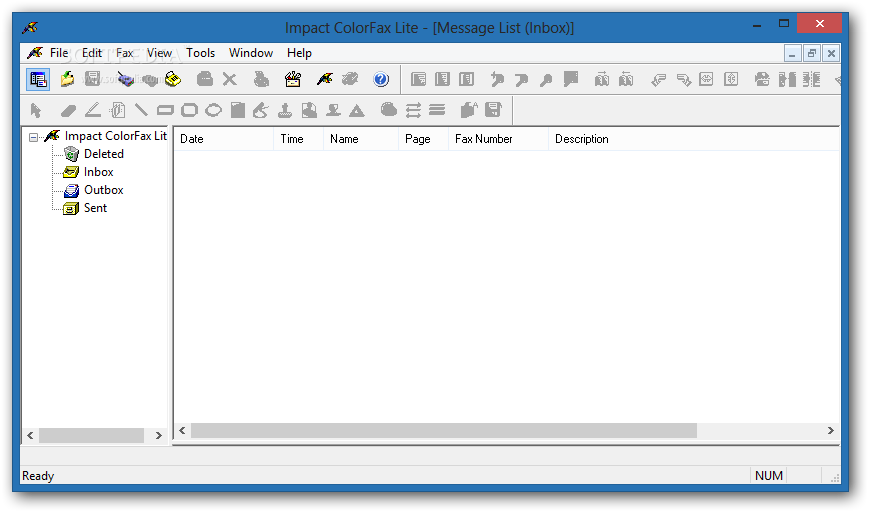The height and width of the screenshot is (512, 869).
Task: Select the Impact ColorFax Lite root node
Action: tap(115, 136)
